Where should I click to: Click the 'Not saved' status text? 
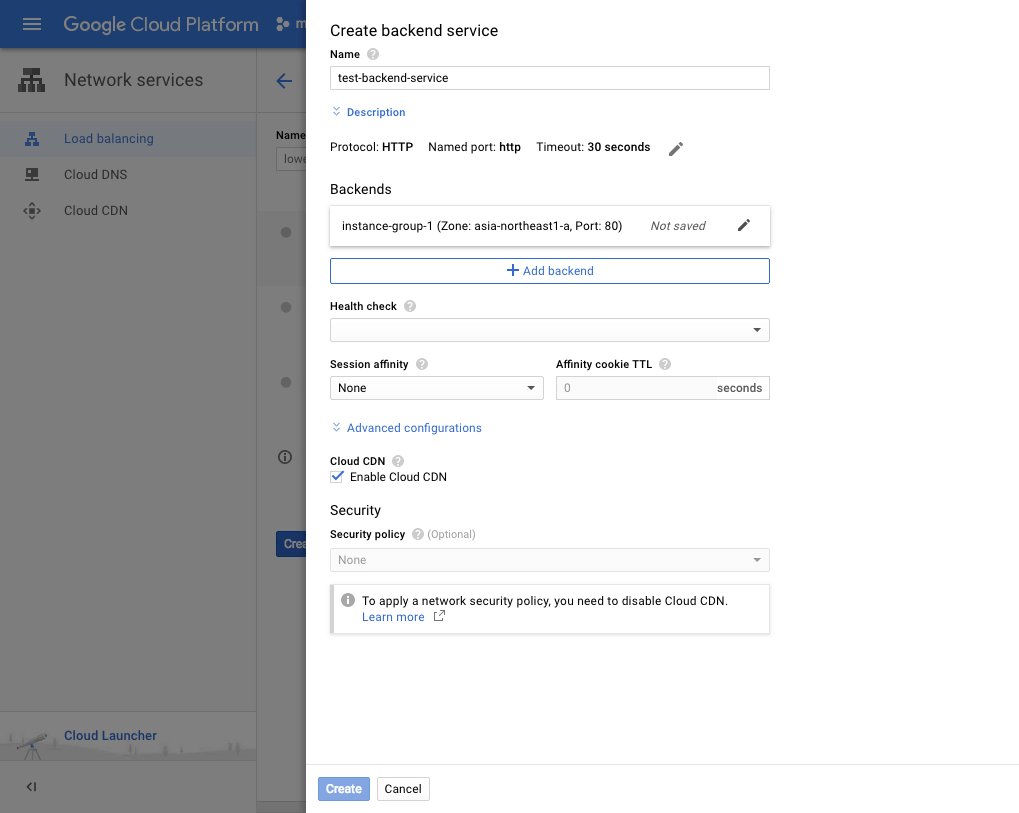tap(678, 226)
